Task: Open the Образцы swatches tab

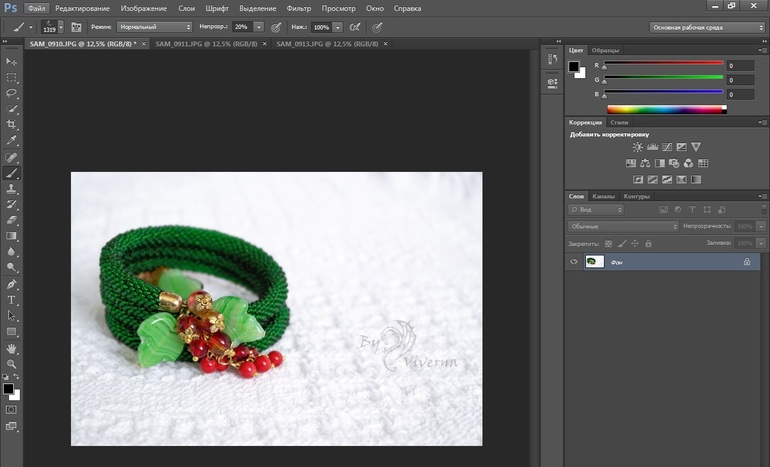Action: 605,50
